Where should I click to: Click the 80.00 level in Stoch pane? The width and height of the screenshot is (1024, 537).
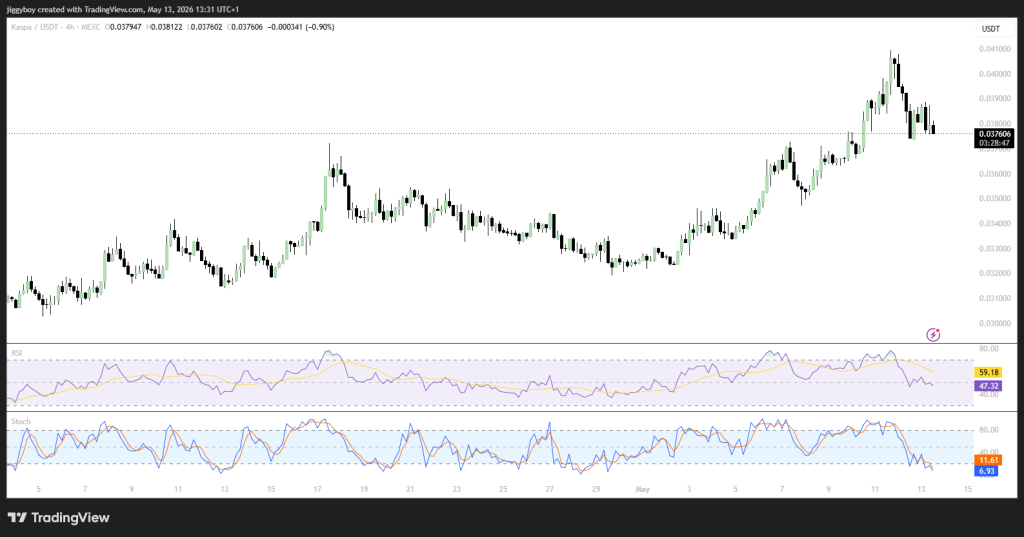[989, 430]
